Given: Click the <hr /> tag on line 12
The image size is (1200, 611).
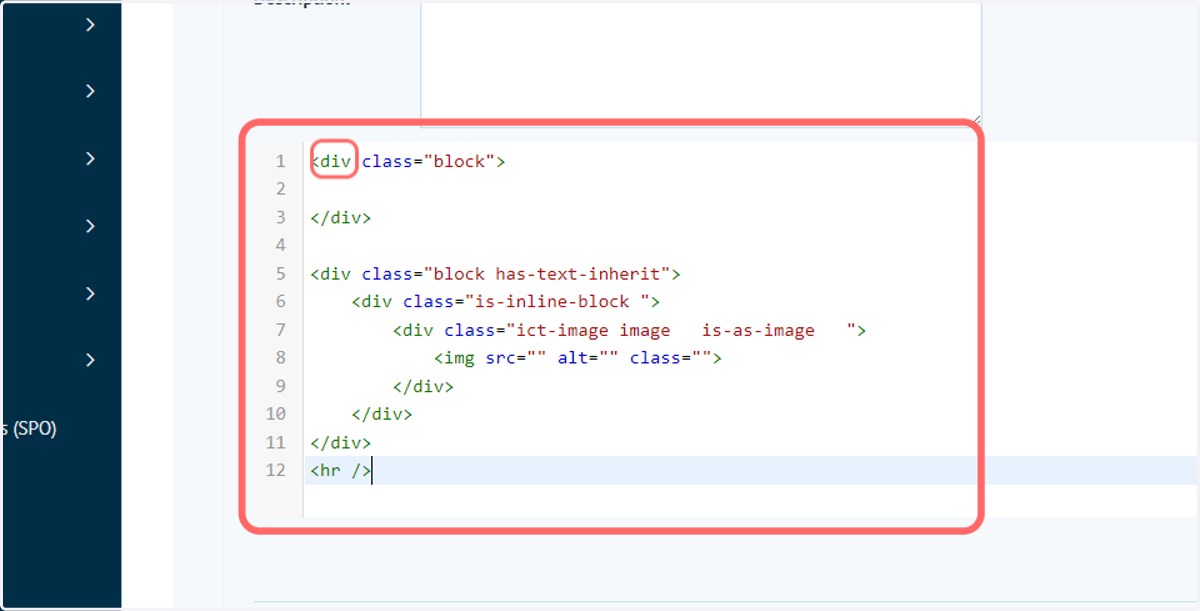Looking at the screenshot, I should click(341, 469).
